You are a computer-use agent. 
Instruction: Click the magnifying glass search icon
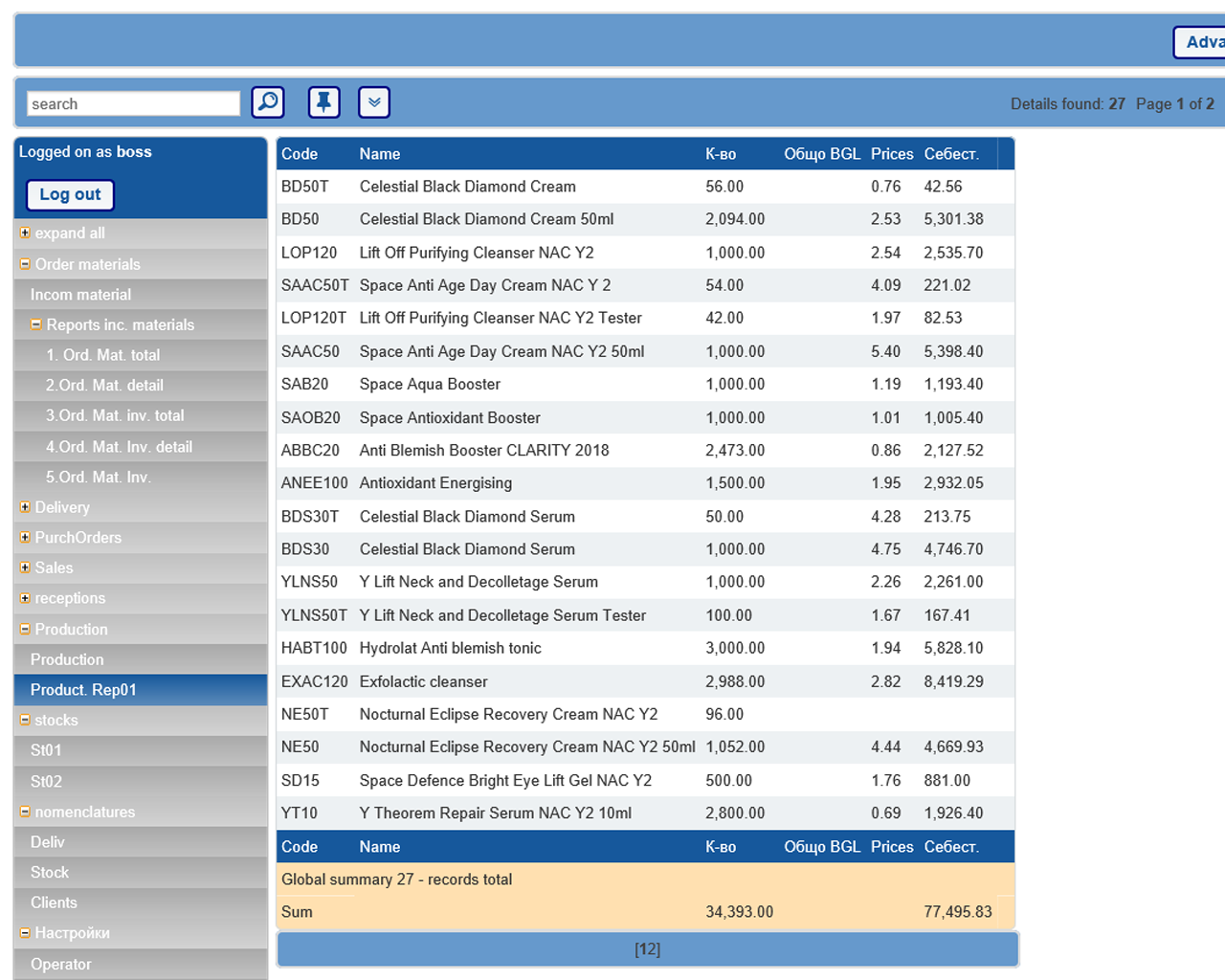pyautogui.click(x=268, y=102)
